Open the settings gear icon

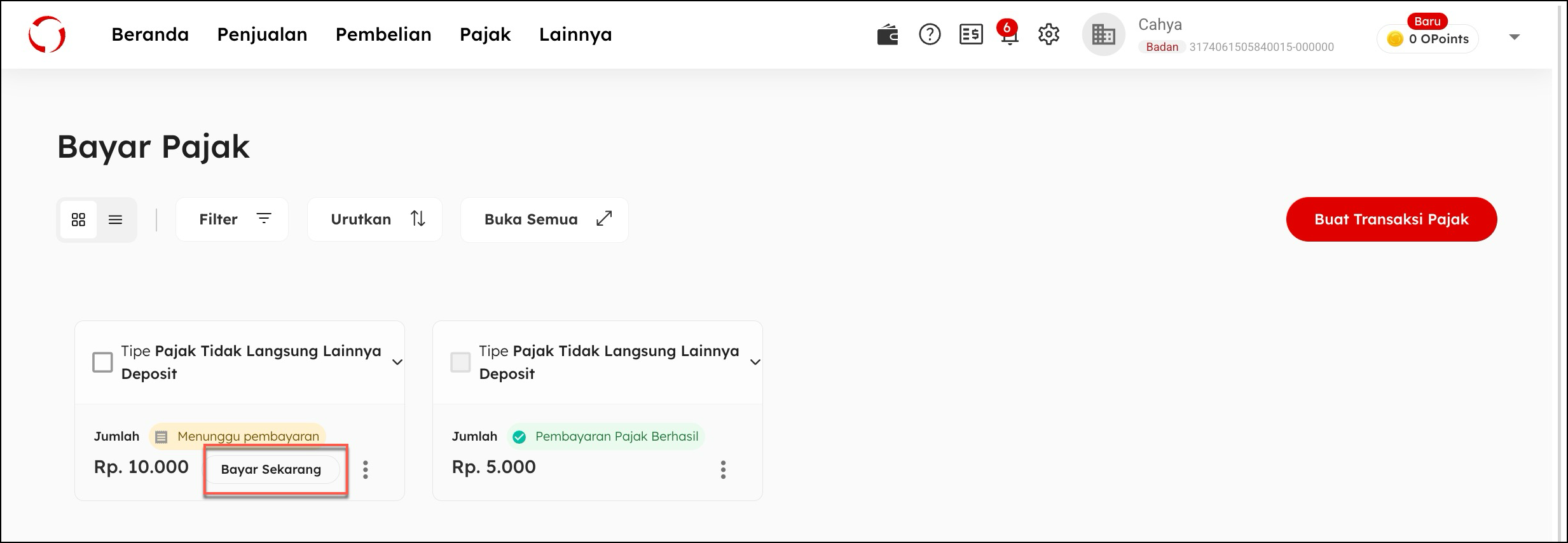tap(1049, 34)
